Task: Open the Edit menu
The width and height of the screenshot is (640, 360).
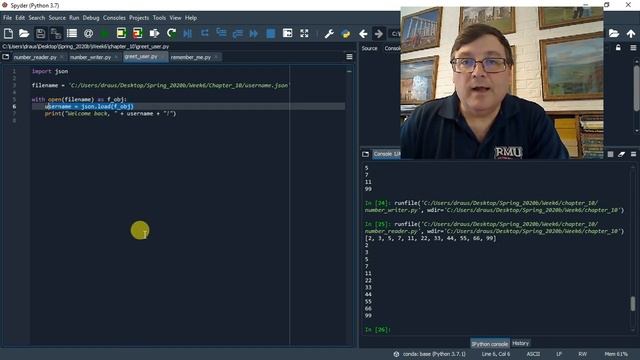Action: (x=20, y=18)
